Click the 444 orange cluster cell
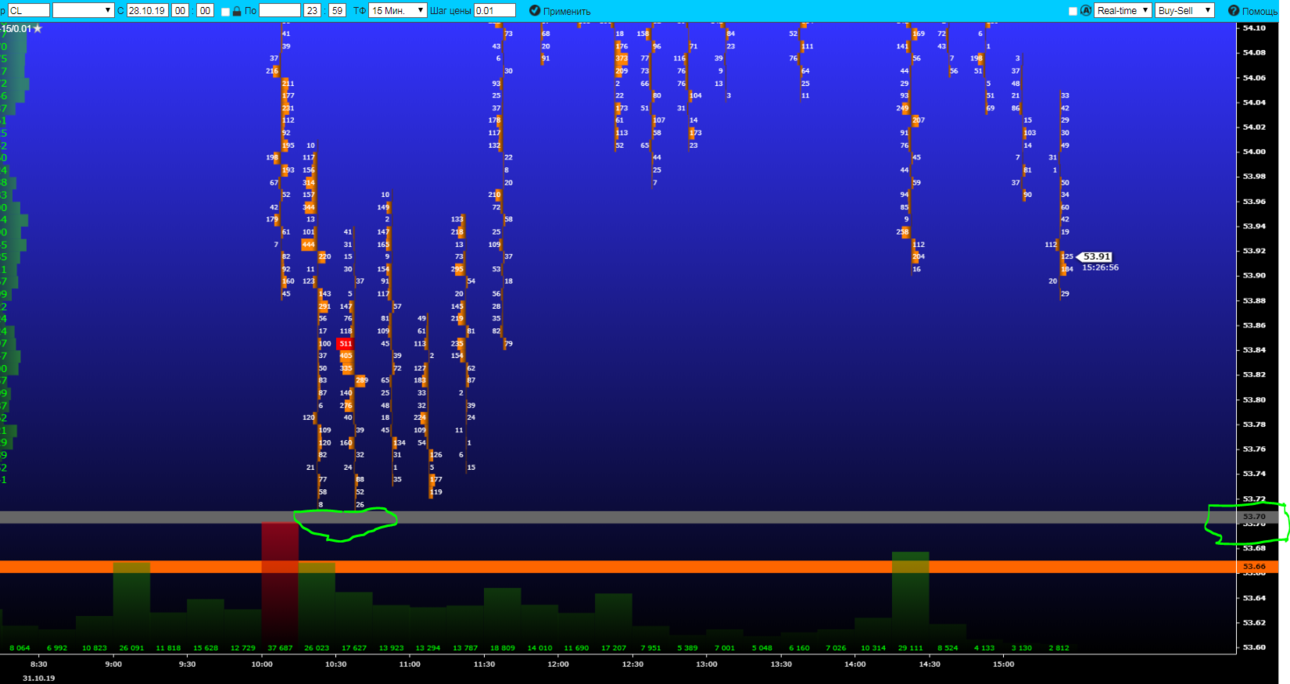This screenshot has width=1290, height=684. [308, 244]
